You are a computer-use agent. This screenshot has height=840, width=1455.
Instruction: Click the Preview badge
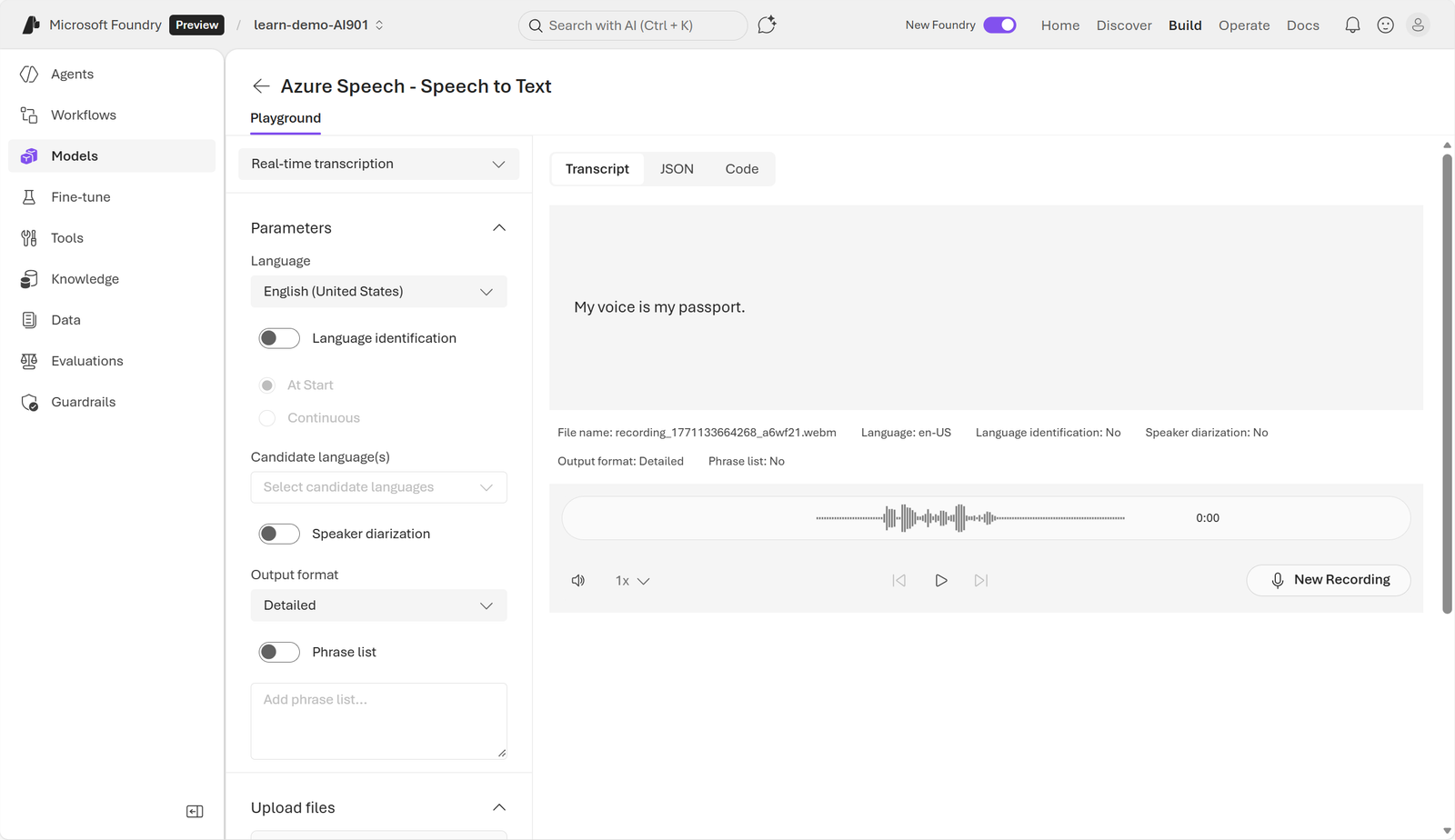(x=197, y=25)
